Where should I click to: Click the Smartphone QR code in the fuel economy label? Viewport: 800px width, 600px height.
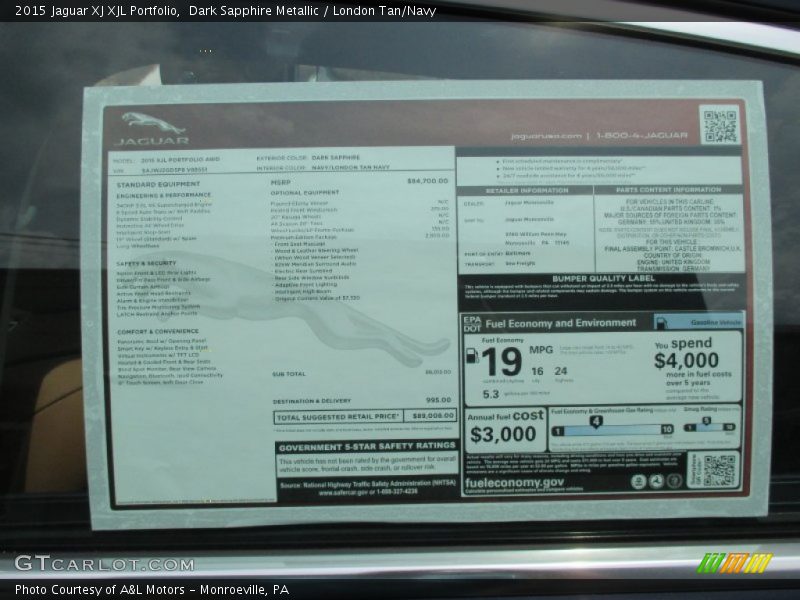coord(719,470)
